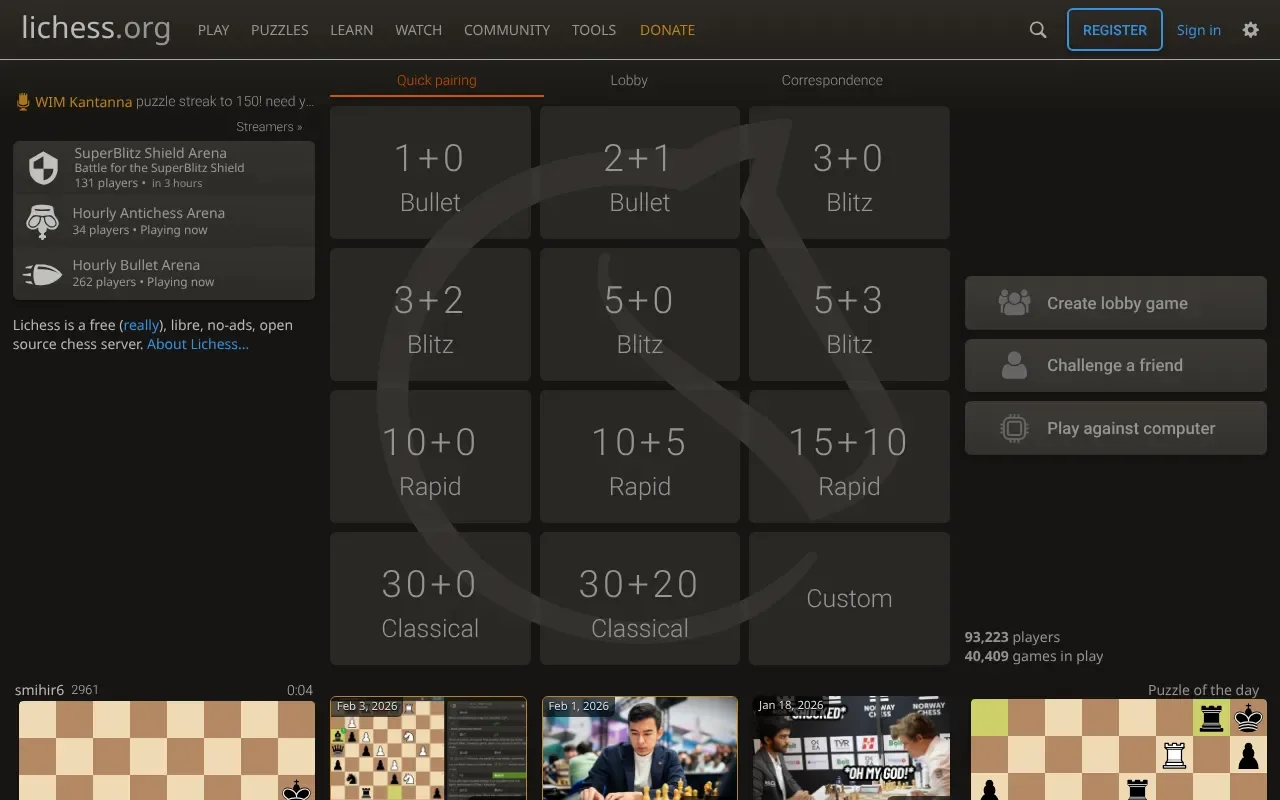
Task: Click the microphone icon beside WIM Kantanna
Action: [x=21, y=101]
